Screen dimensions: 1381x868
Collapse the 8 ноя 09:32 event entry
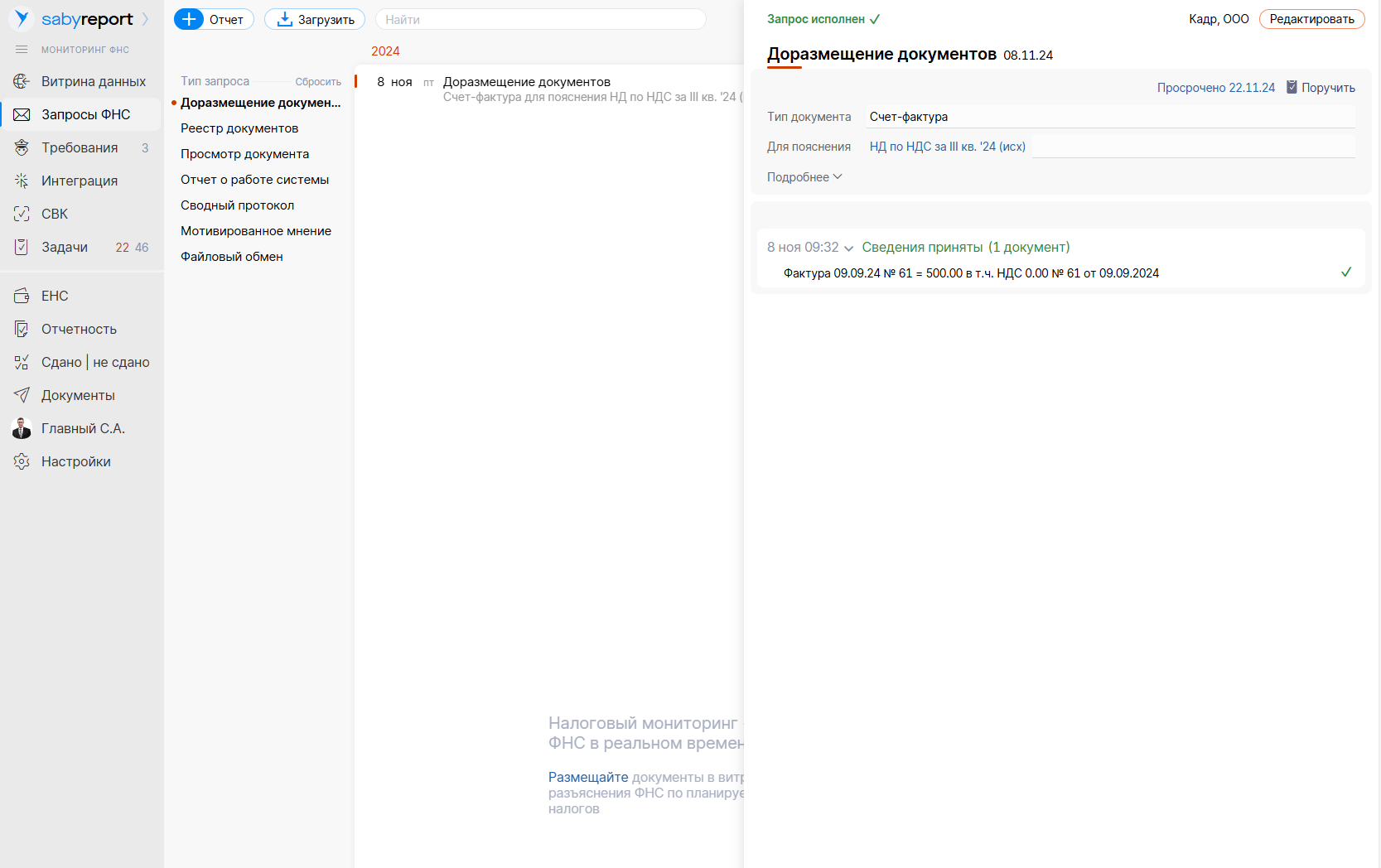[848, 248]
